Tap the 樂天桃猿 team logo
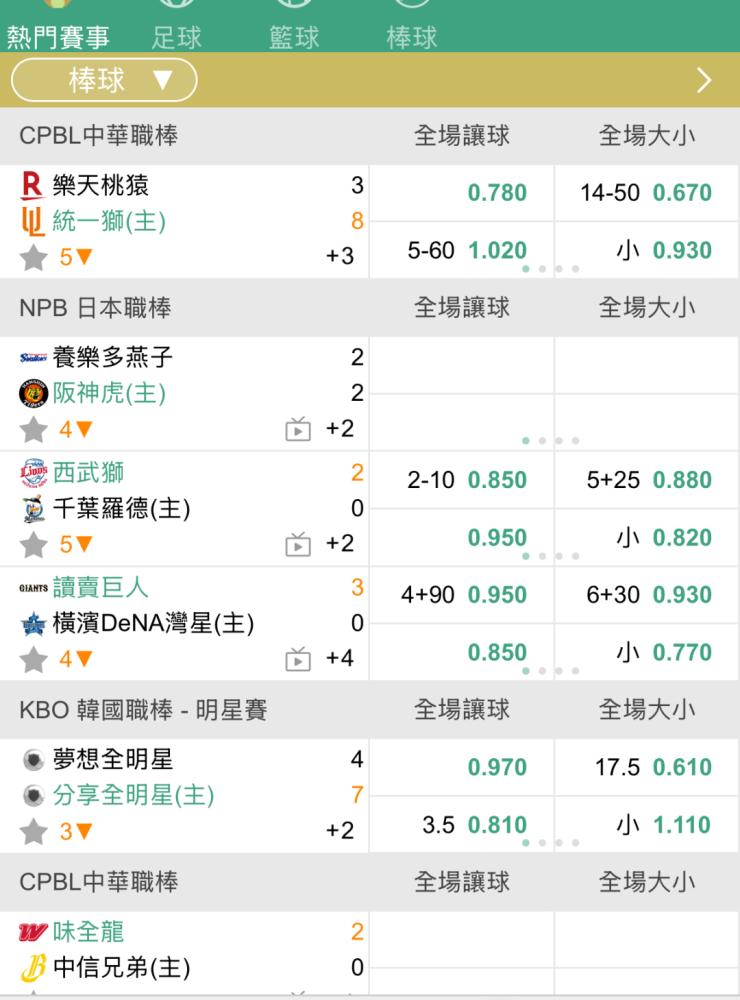The width and height of the screenshot is (740, 1000). (x=32, y=185)
